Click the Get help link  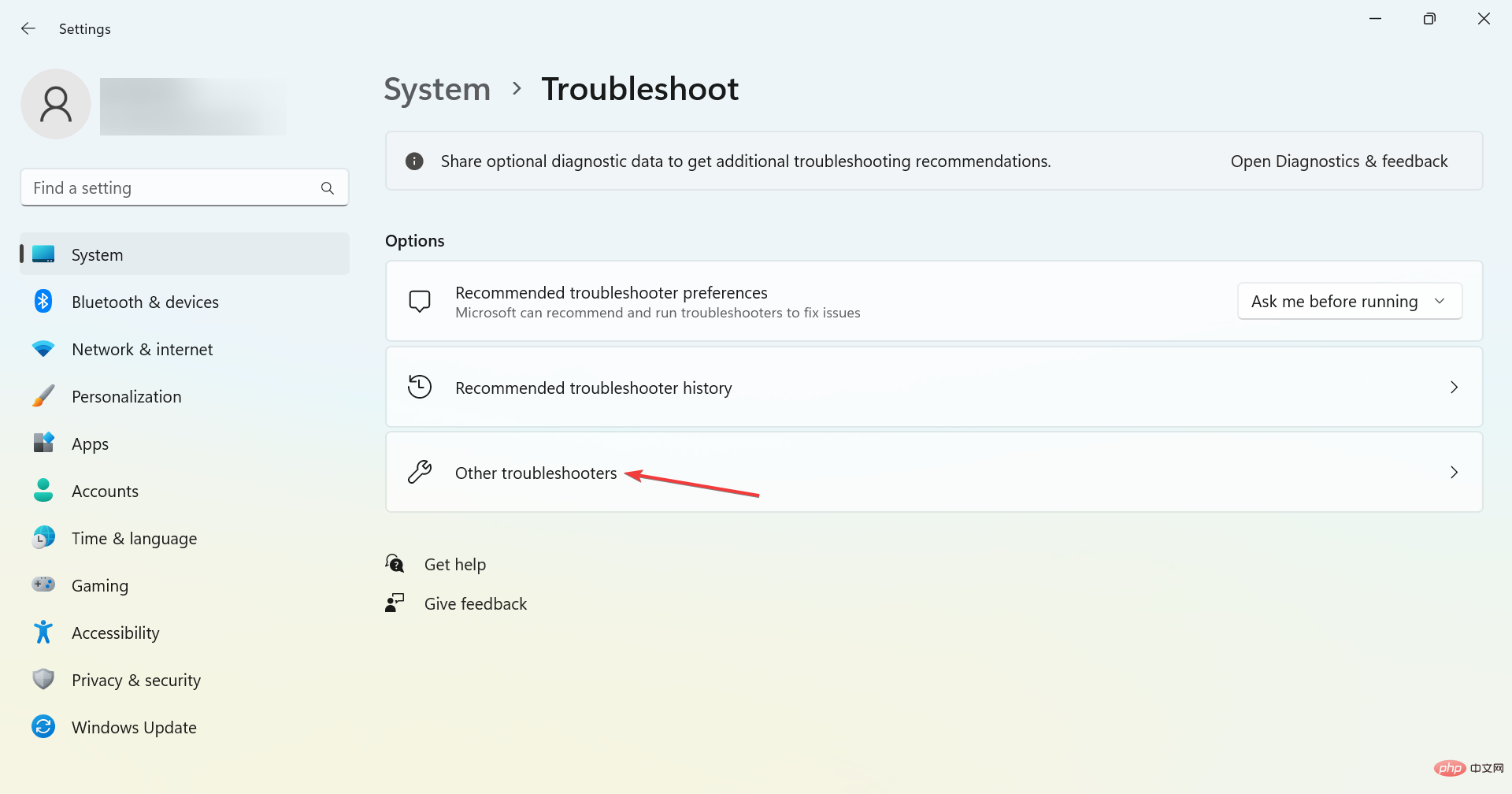(x=454, y=565)
